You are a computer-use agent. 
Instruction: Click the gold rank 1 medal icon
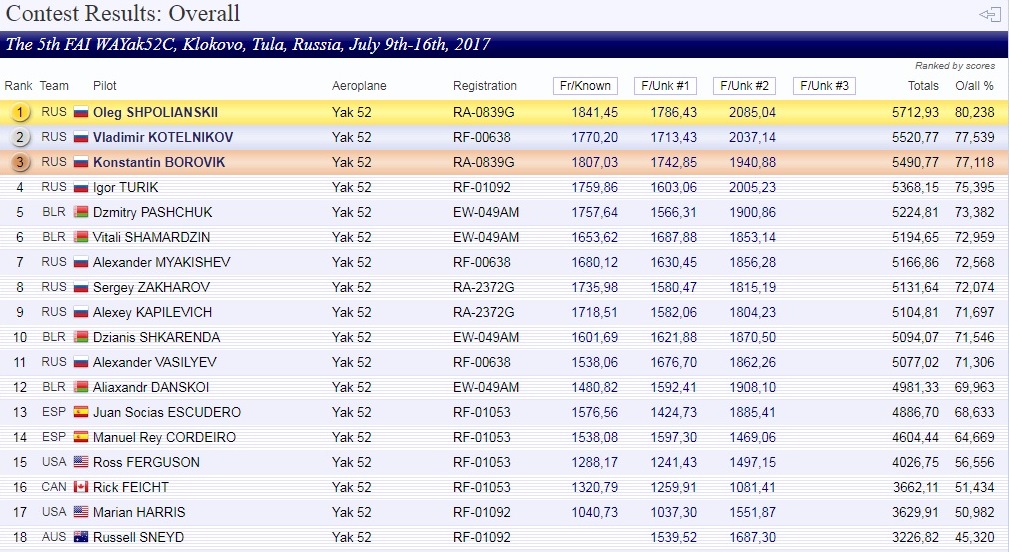[20, 113]
